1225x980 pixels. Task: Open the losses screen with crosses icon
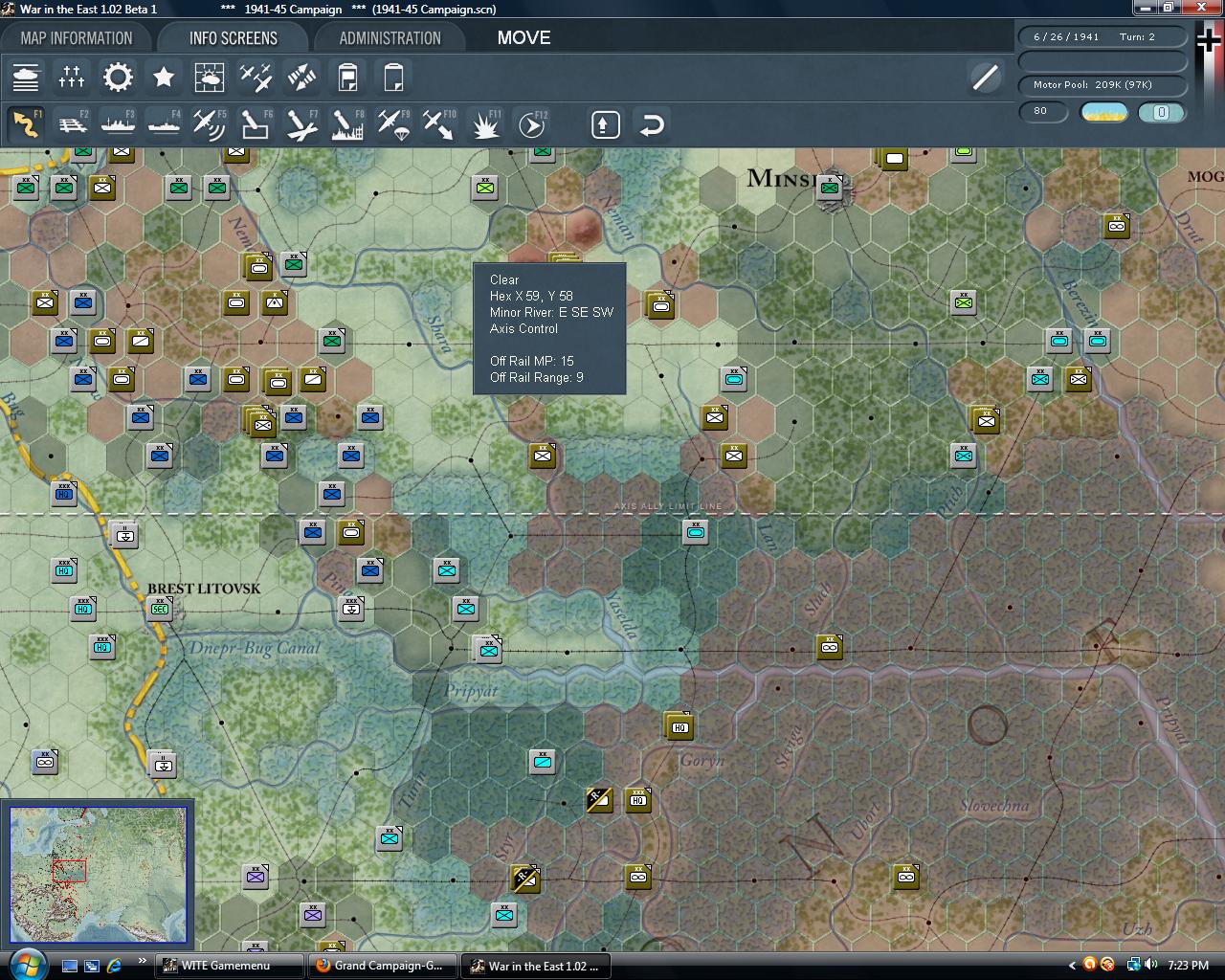point(72,77)
